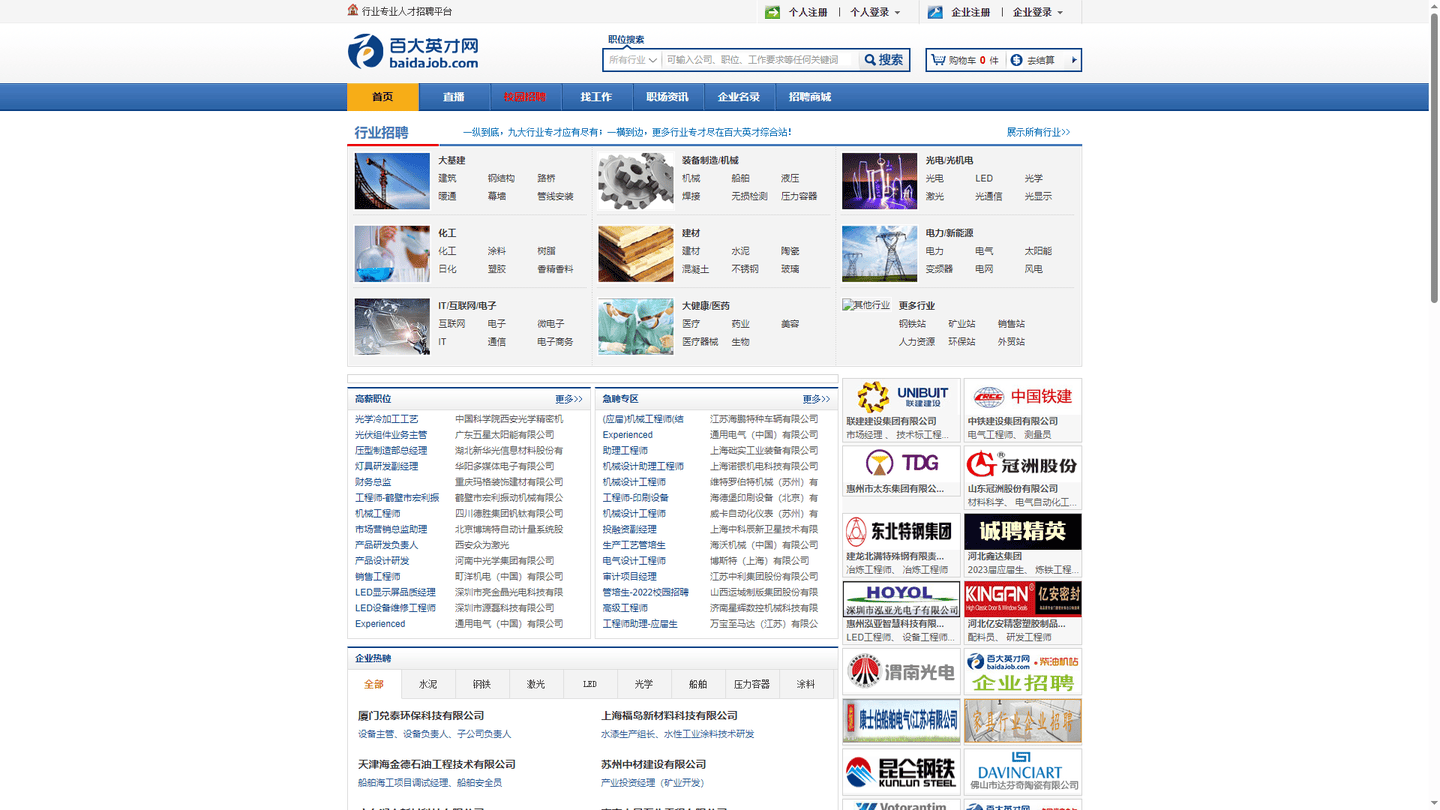This screenshot has width=1440, height=810.
Task: Click the 钢结构 category under 大基建
Action: point(501,179)
